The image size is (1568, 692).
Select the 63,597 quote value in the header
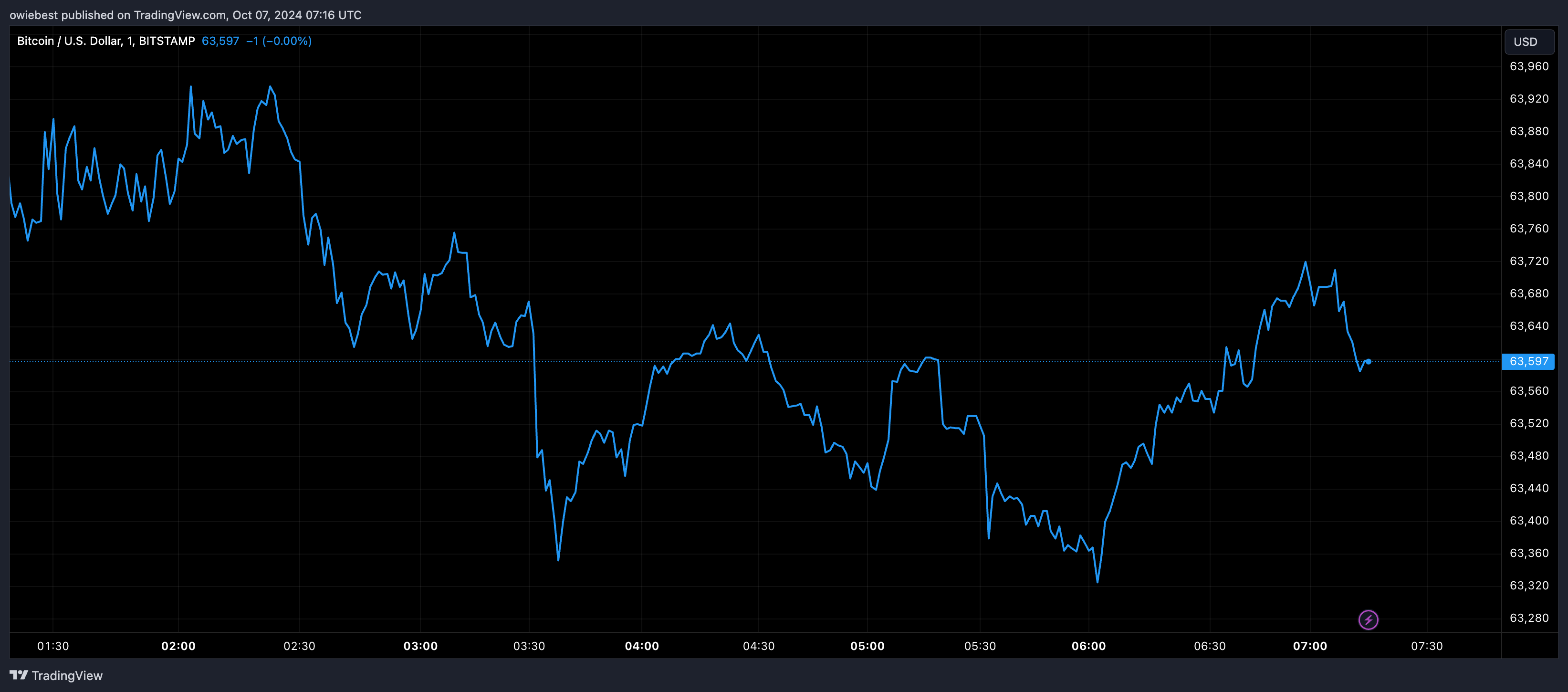[221, 41]
